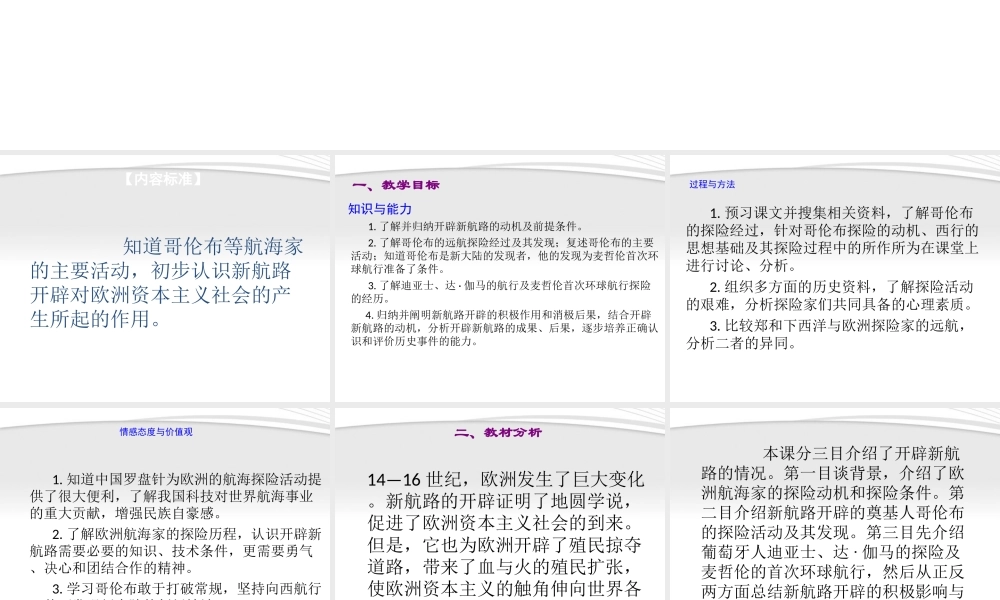Click paragraph starting 3. 了解迪亚士、达·伽马的航行
The height and width of the screenshot is (600, 1000).
pyautogui.click(x=501, y=291)
